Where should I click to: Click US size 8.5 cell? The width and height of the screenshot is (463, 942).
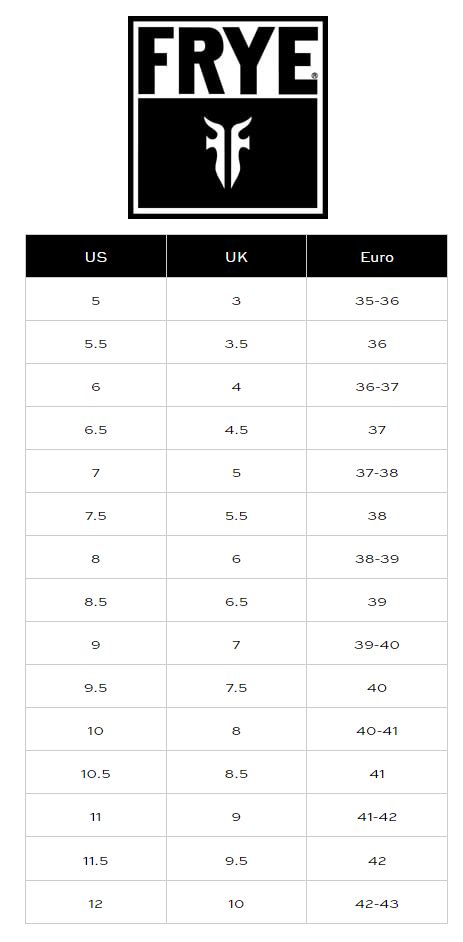pyautogui.click(x=96, y=601)
